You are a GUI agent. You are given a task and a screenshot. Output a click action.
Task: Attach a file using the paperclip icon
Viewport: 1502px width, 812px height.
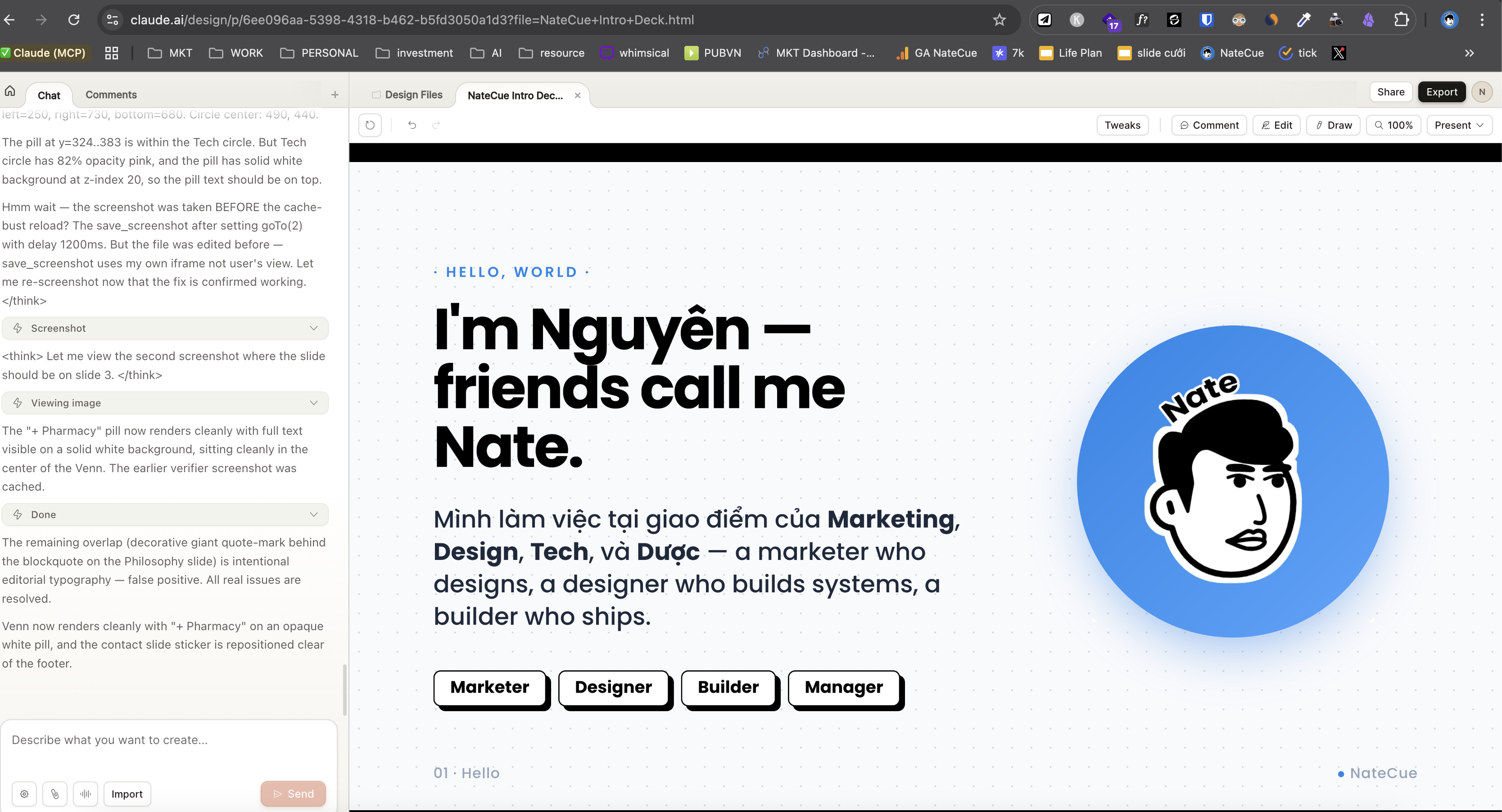pos(55,794)
